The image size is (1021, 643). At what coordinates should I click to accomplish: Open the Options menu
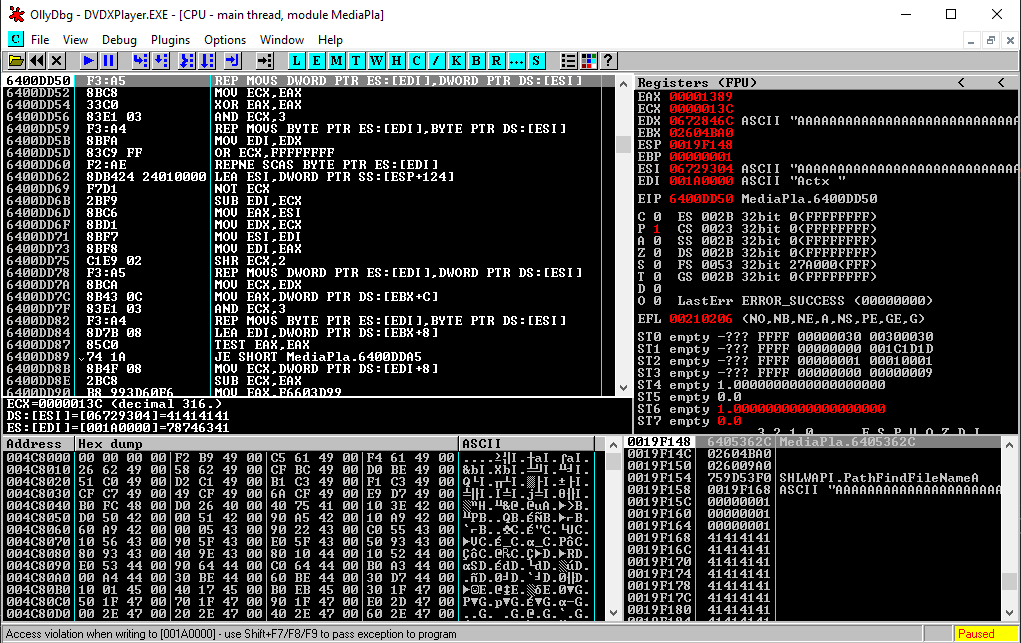[x=225, y=40]
